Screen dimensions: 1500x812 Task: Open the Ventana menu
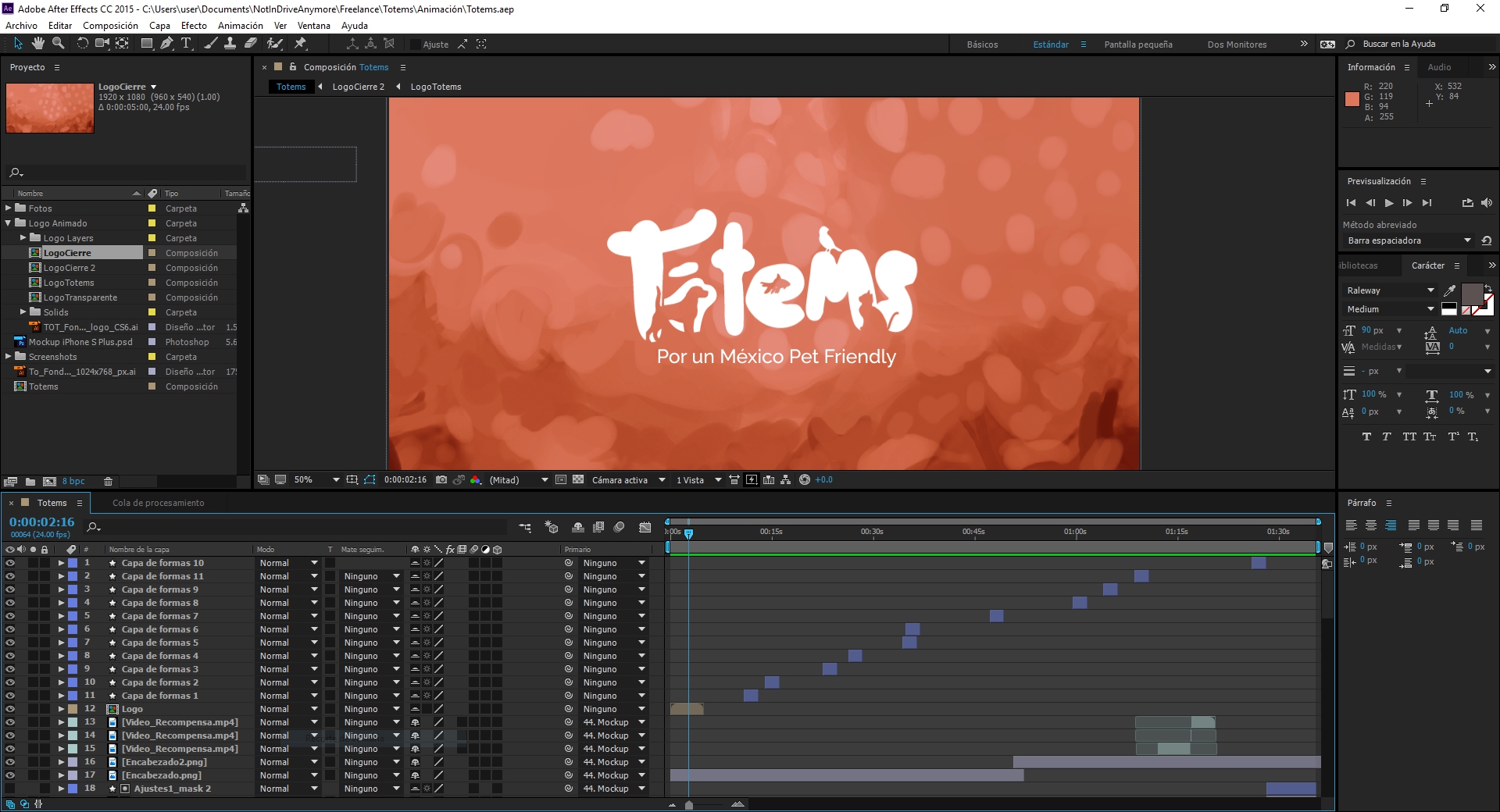click(x=314, y=26)
